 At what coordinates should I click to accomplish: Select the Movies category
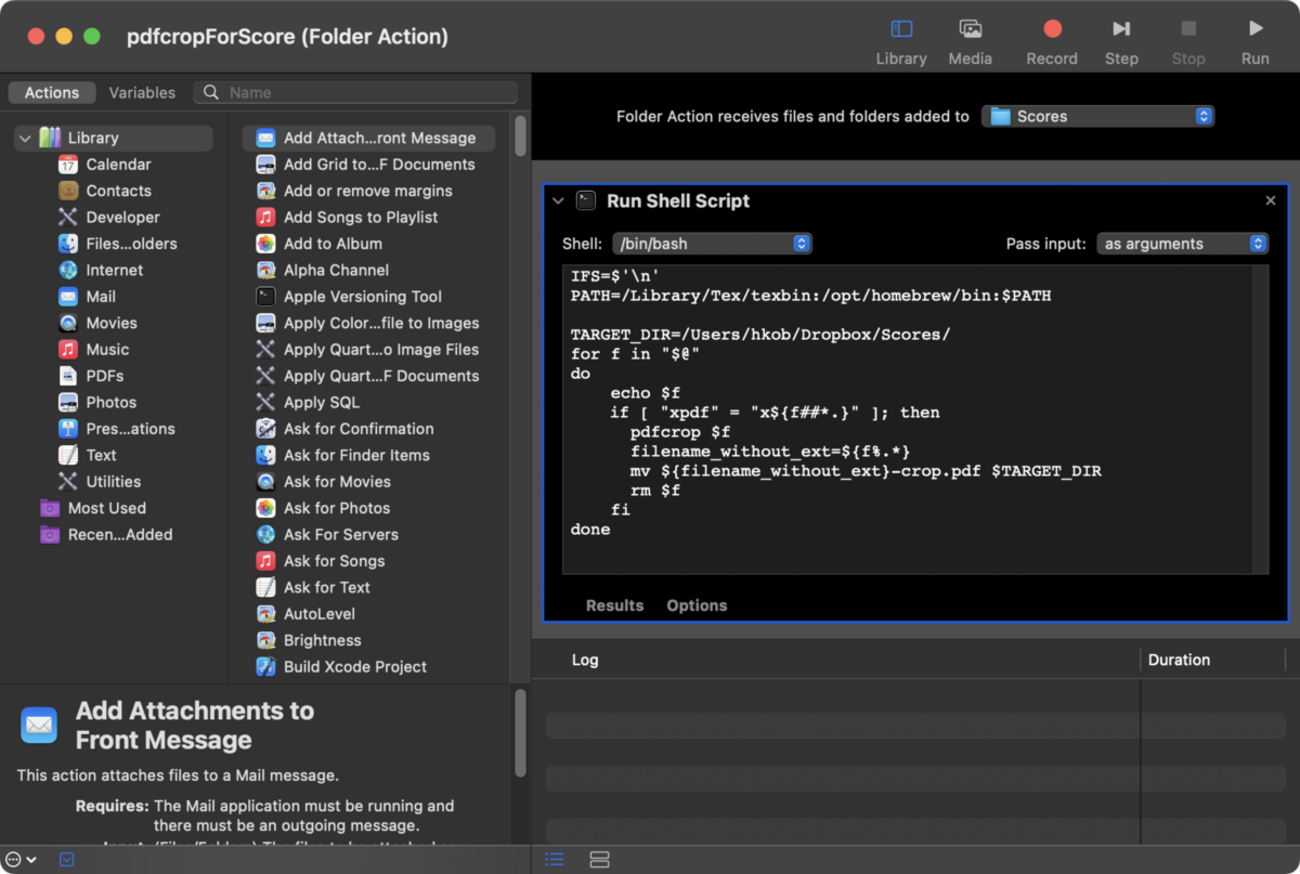coord(111,323)
